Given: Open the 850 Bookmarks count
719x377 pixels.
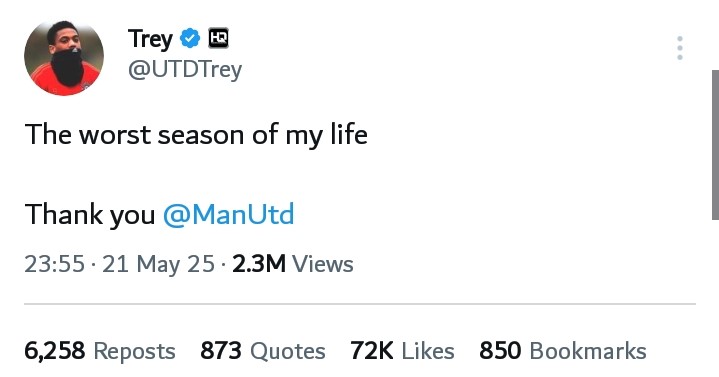Looking at the screenshot, I should 563,351.
